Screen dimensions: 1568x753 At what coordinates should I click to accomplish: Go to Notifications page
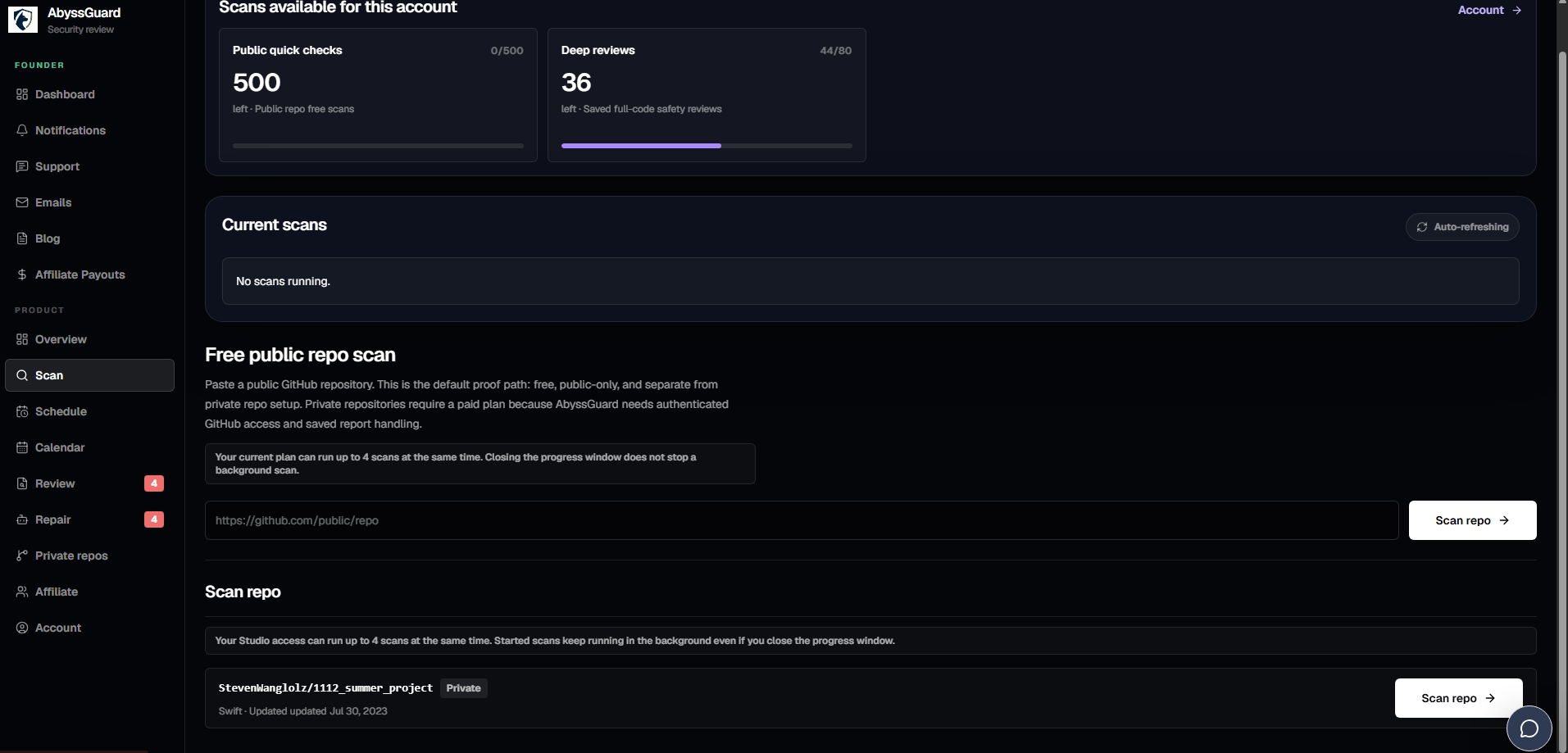point(89,130)
